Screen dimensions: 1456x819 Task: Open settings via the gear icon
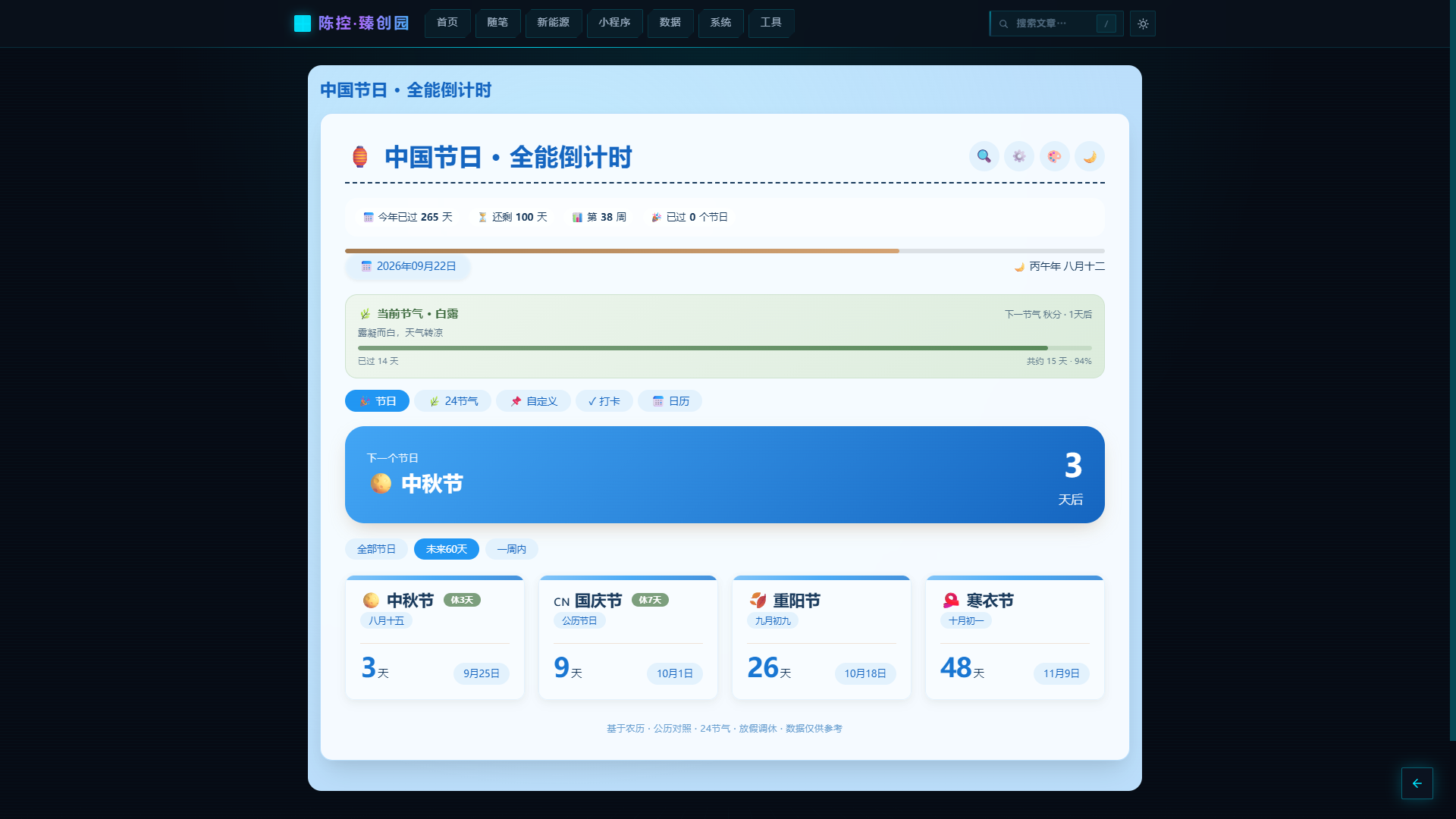pyautogui.click(x=1019, y=156)
